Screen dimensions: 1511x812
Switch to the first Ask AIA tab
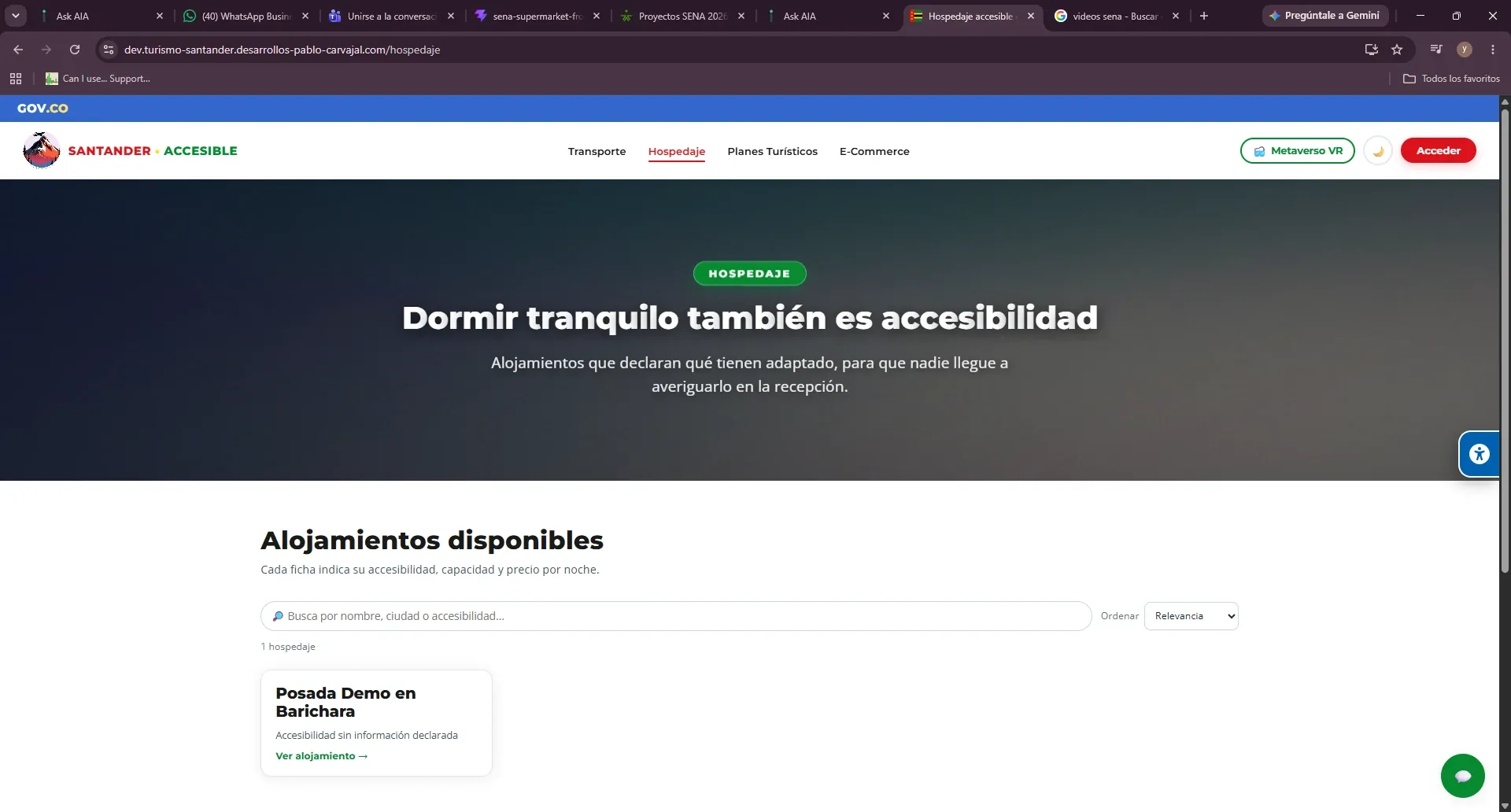[x=100, y=16]
